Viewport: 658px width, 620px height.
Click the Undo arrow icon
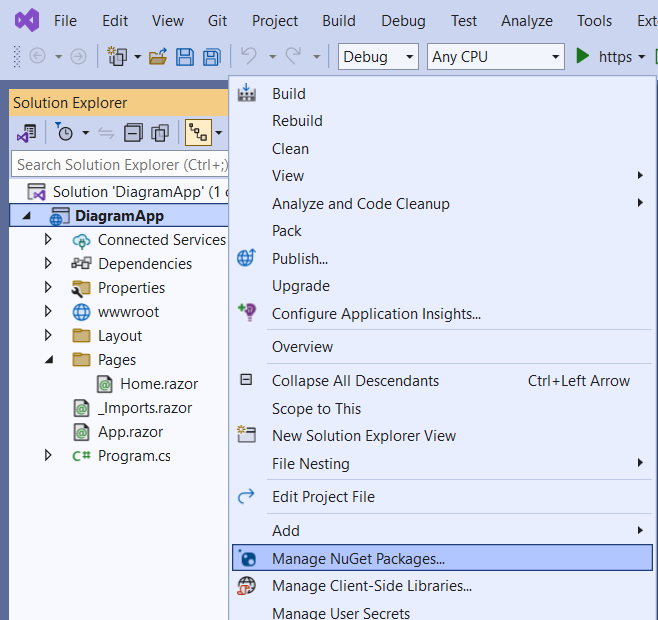(x=249, y=55)
